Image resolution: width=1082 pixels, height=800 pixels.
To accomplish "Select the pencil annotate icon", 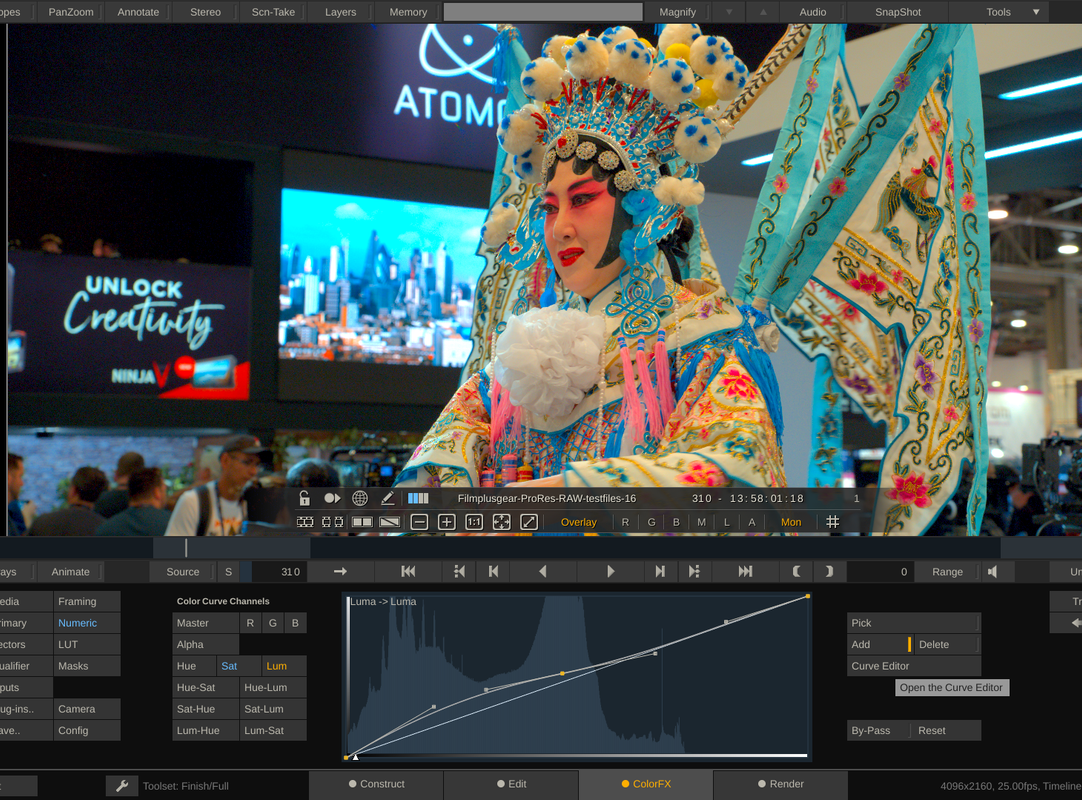I will tap(388, 498).
